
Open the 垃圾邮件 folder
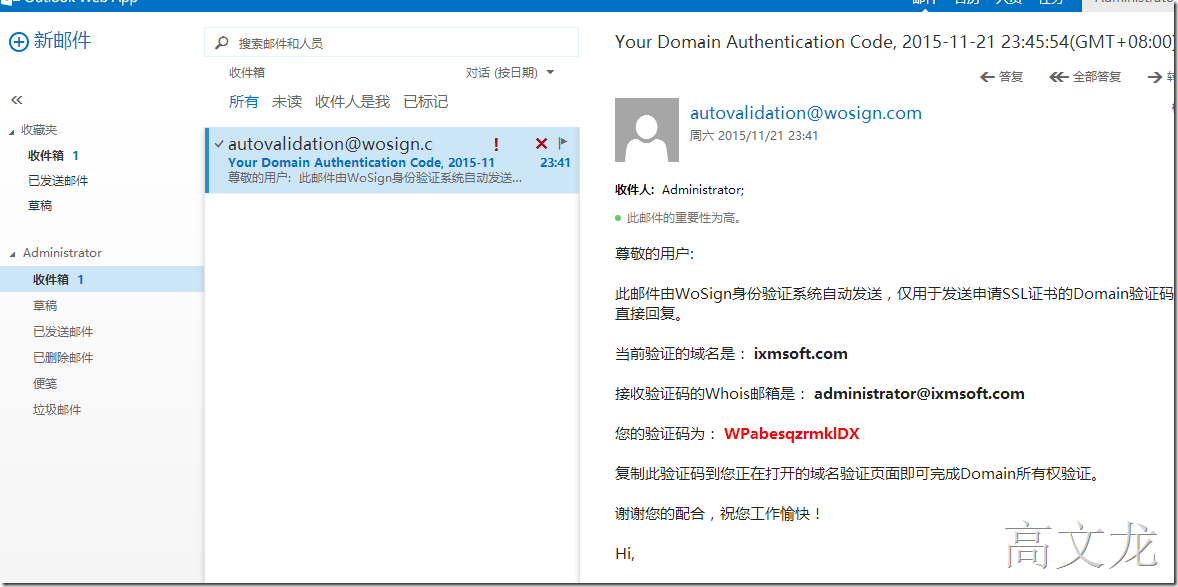pyautogui.click(x=57, y=410)
